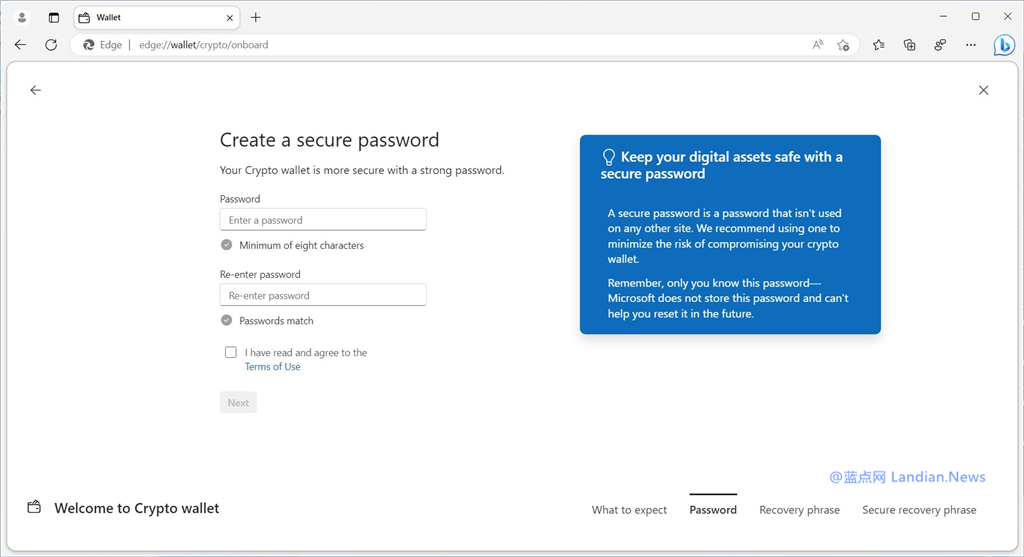Viewport: 1024px width, 557px height.
Task: Refresh the page with reload icon
Action: point(51,45)
